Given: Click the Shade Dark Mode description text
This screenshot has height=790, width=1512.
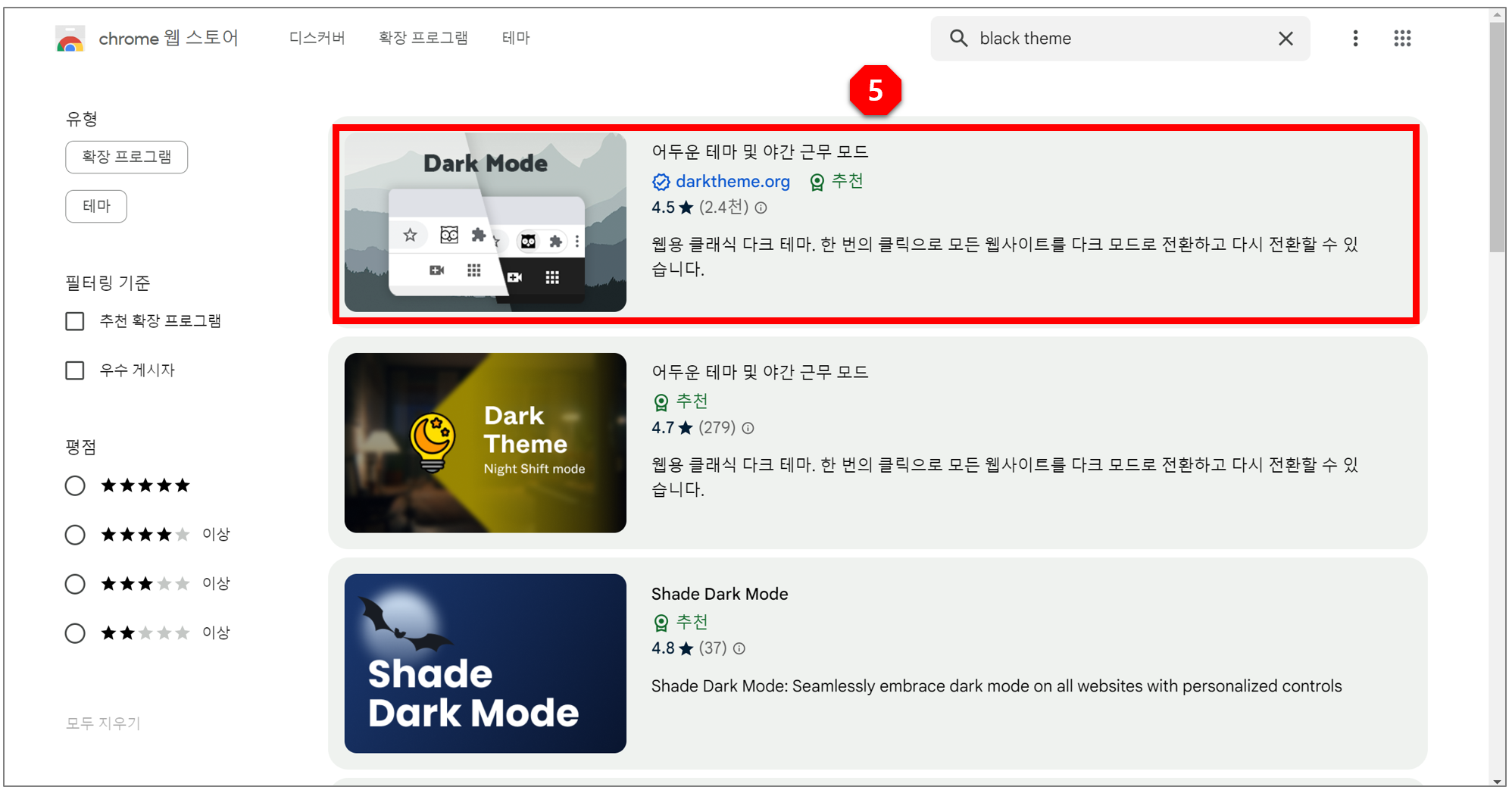Looking at the screenshot, I should coord(996,686).
